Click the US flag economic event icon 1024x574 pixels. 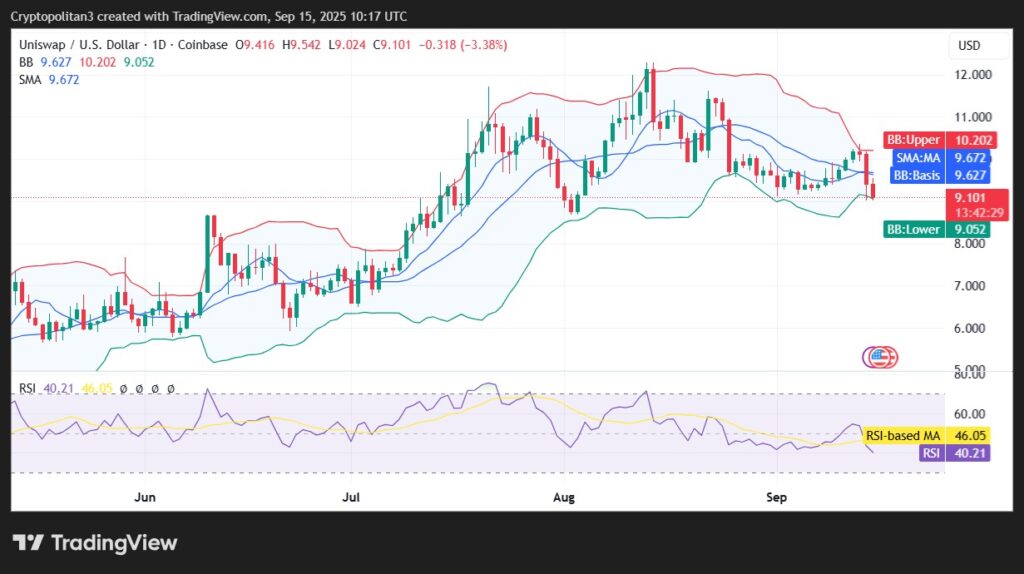coord(879,357)
